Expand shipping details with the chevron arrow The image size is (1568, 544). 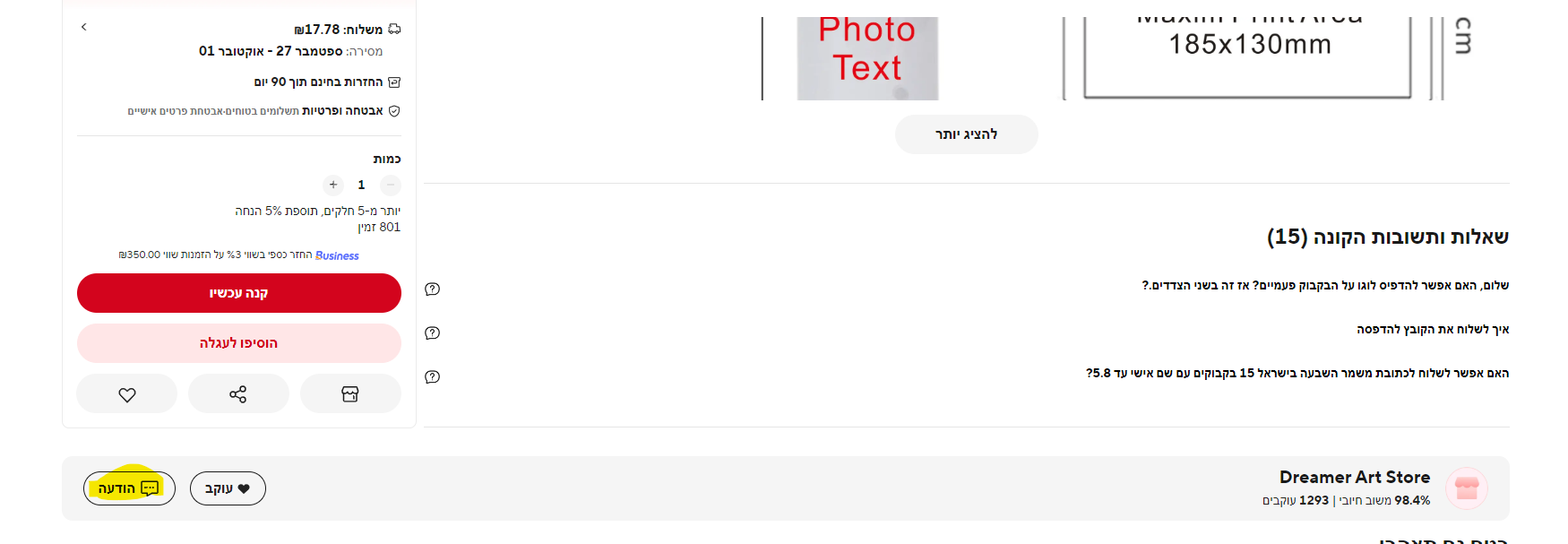coord(84,27)
